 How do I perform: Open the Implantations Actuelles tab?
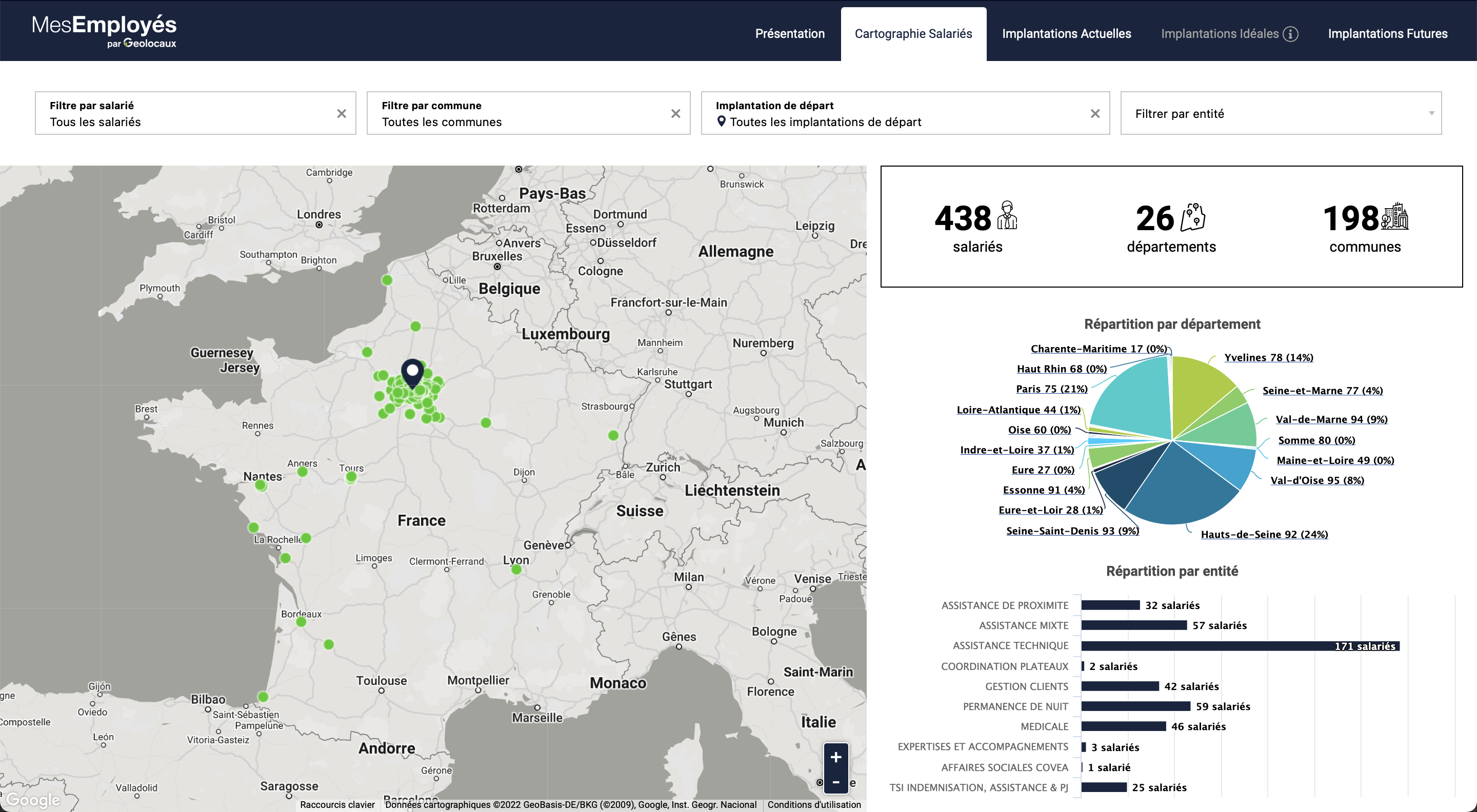1066,34
